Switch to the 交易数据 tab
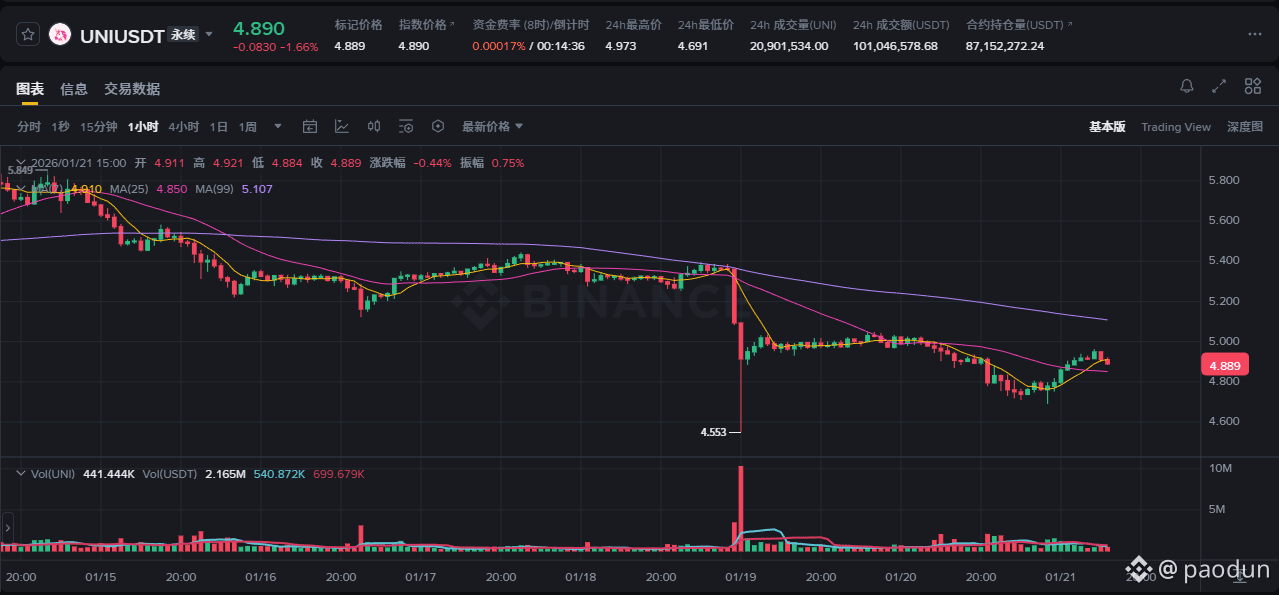 pos(132,89)
